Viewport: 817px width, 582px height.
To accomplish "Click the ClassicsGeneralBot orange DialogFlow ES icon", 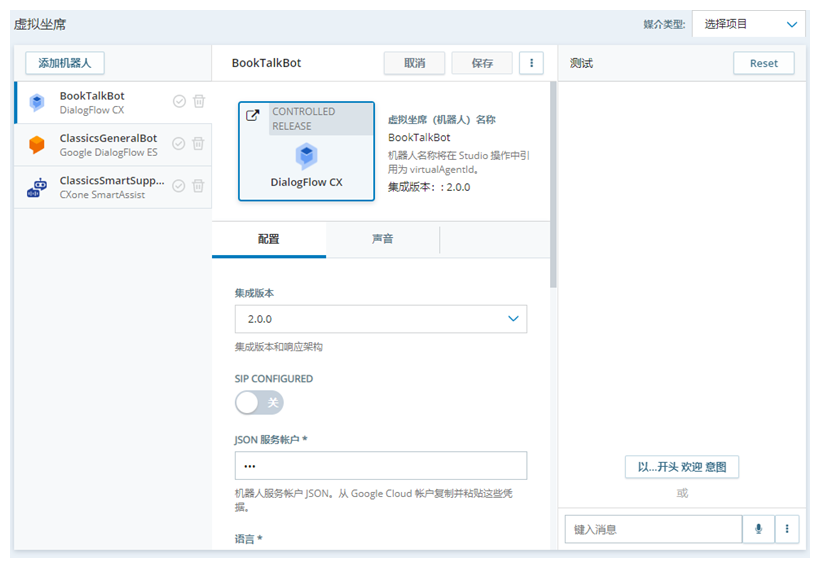I will pos(37,144).
